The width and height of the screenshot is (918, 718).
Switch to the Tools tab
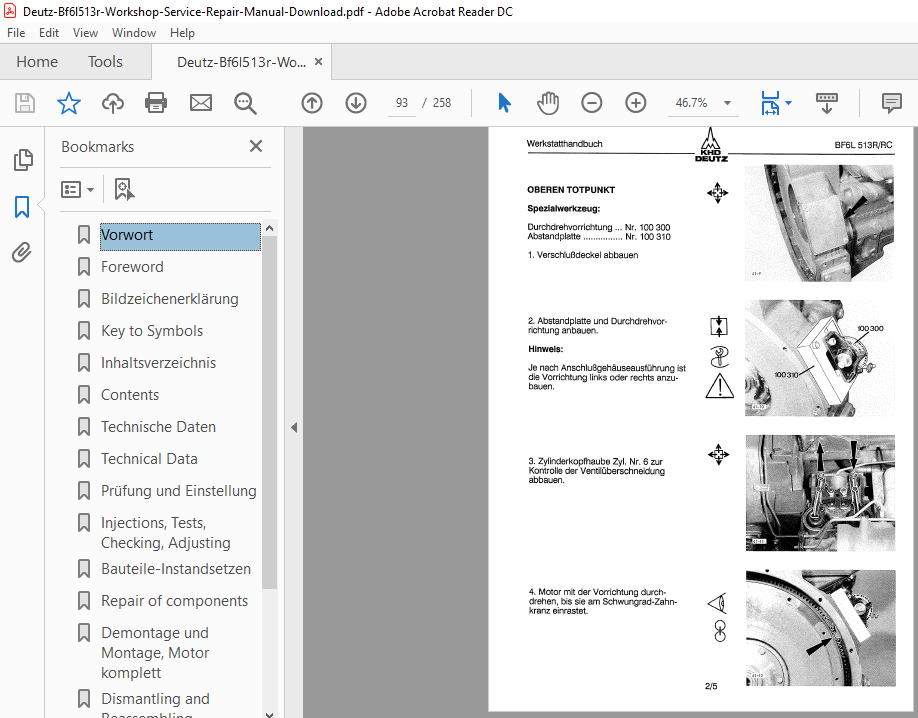(x=105, y=61)
